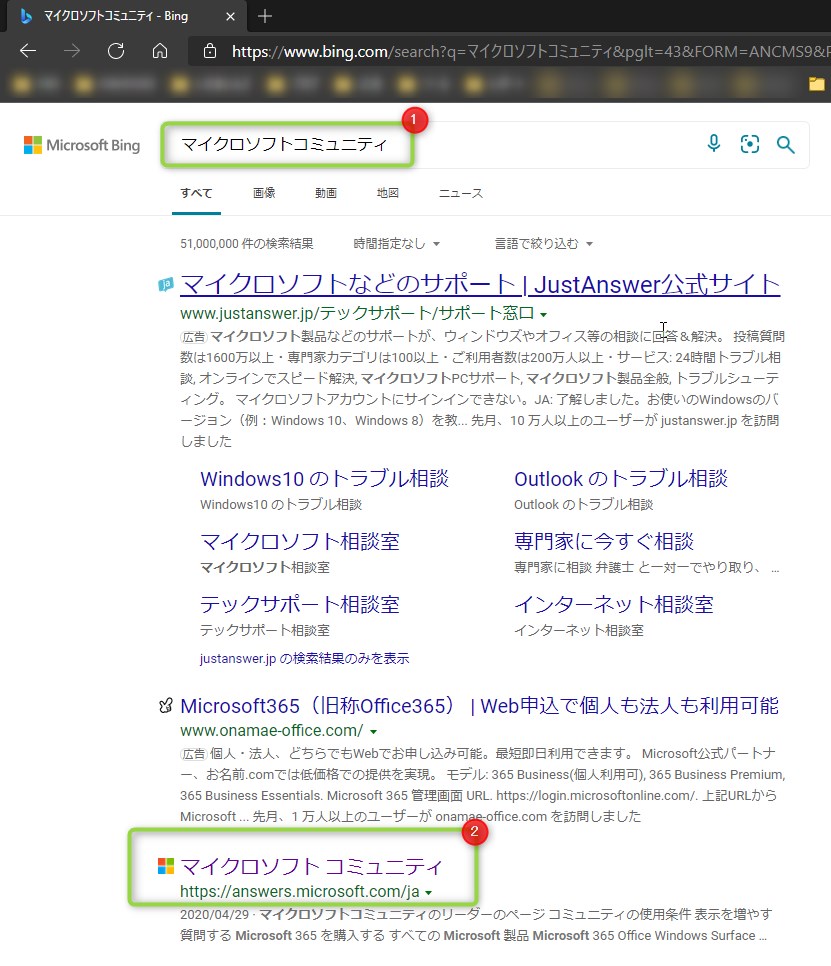831x966 pixels.
Task: Open Microsoft365（旧称Office365）result title
Action: [479, 705]
